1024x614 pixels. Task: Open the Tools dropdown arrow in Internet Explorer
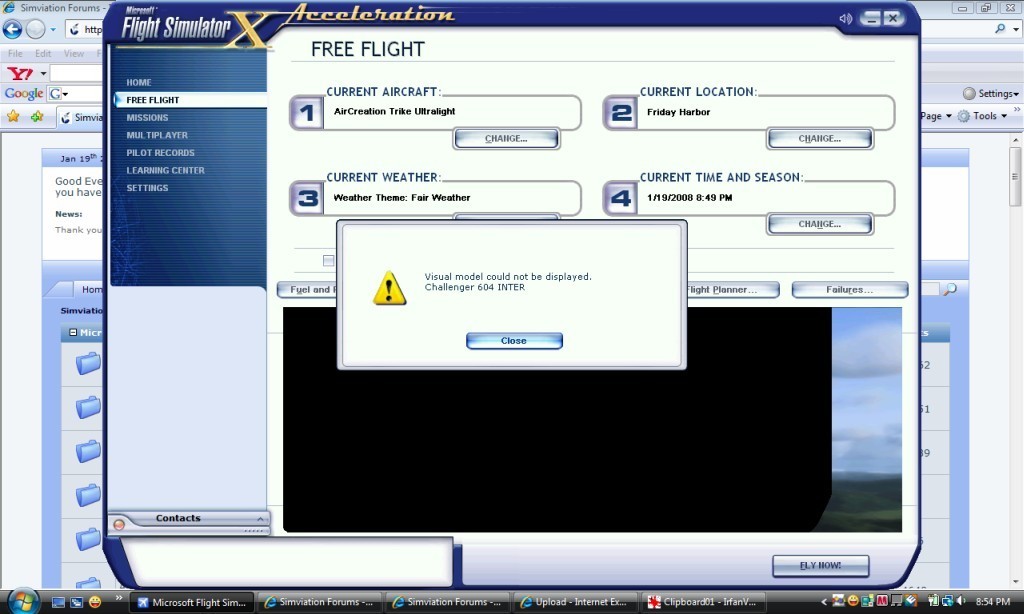pyautogui.click(x=1004, y=116)
